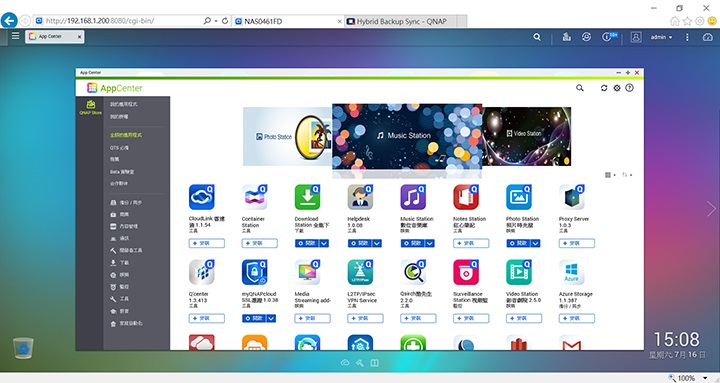Click the browser address bar URL field
This screenshot has width=720, height=383.
(119, 21)
